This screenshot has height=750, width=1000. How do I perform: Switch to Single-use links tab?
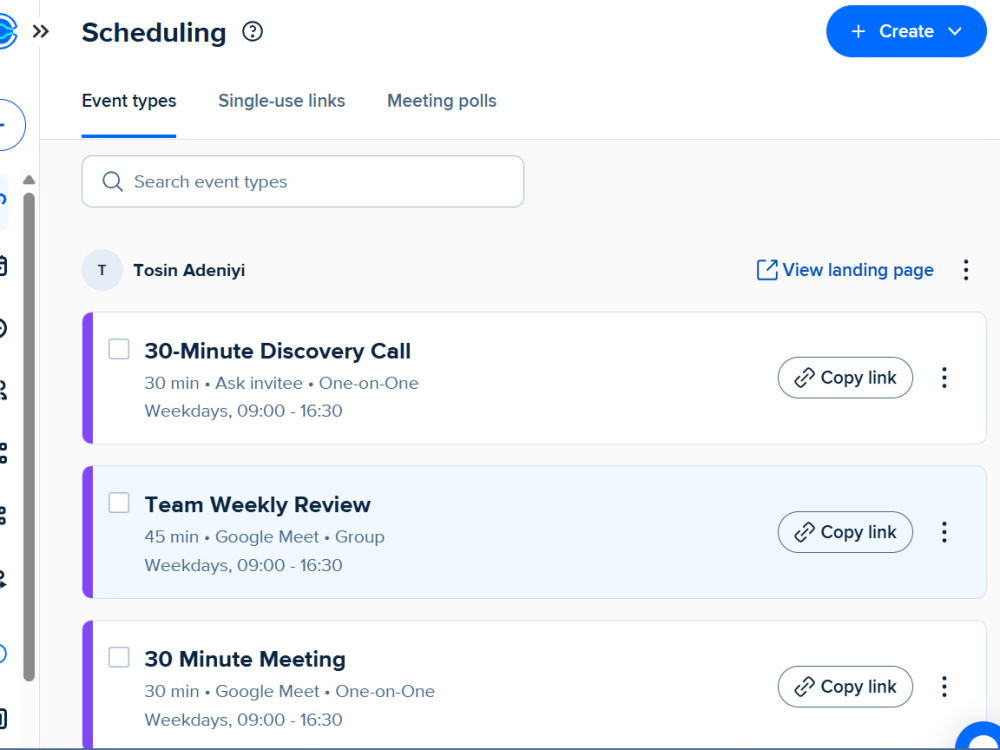(281, 101)
